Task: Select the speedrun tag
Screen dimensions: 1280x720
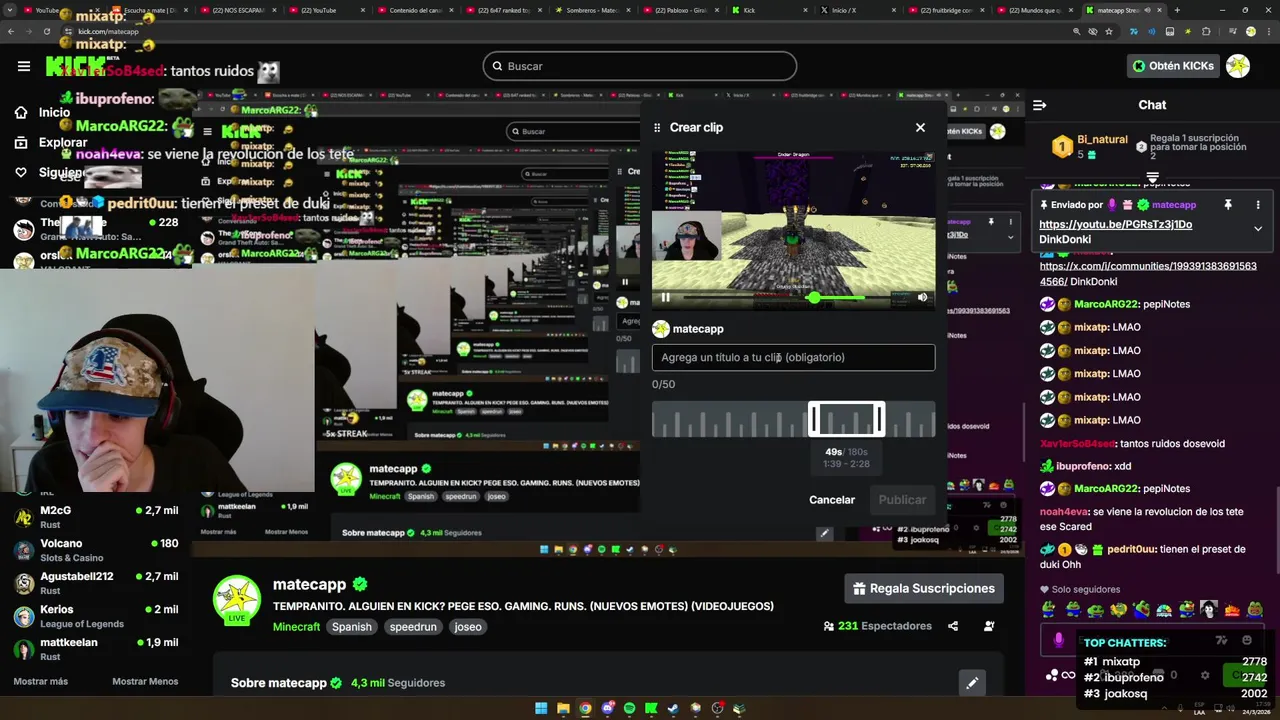Action: (413, 627)
